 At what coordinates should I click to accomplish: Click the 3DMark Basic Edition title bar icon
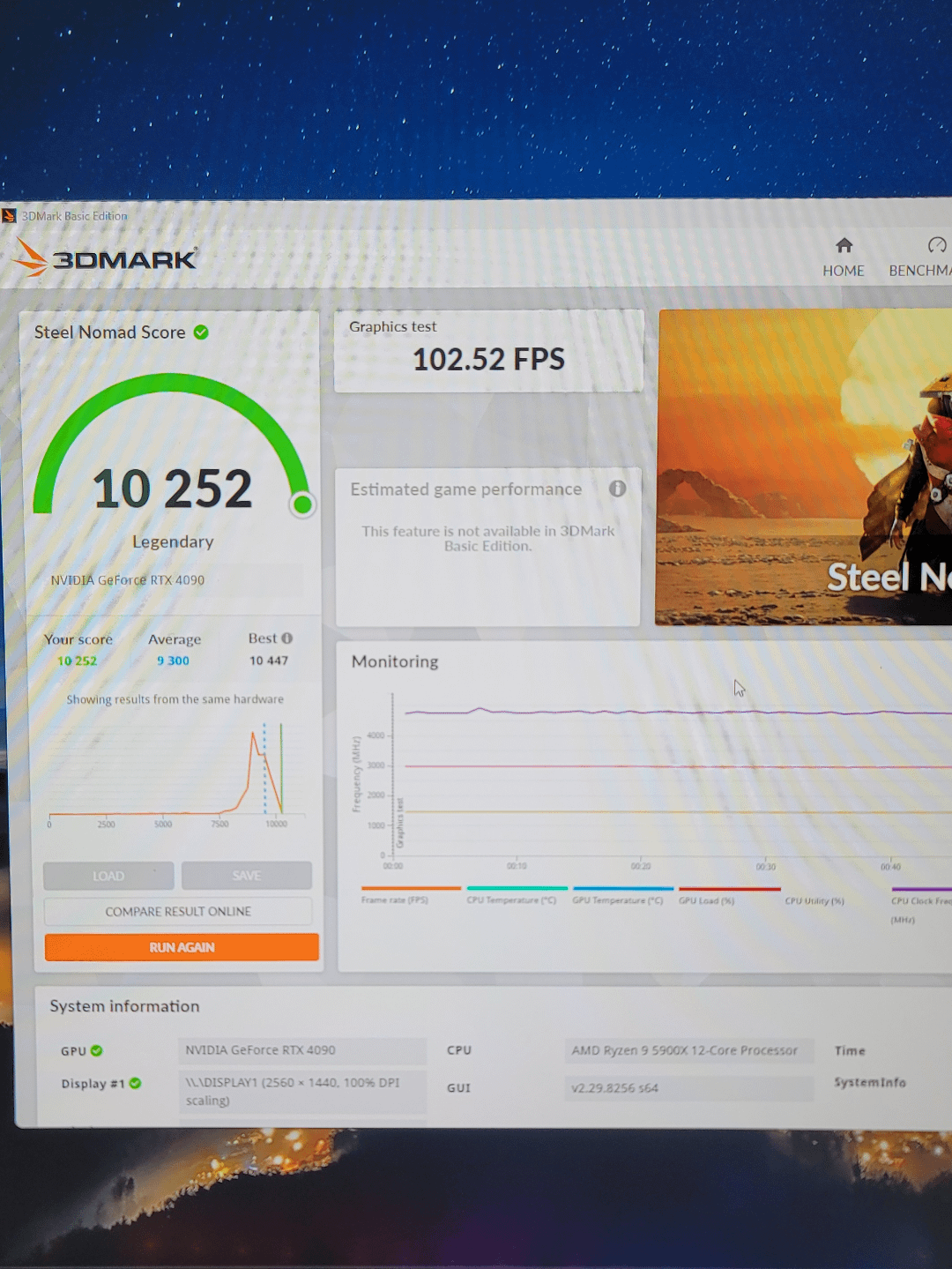click(9, 216)
